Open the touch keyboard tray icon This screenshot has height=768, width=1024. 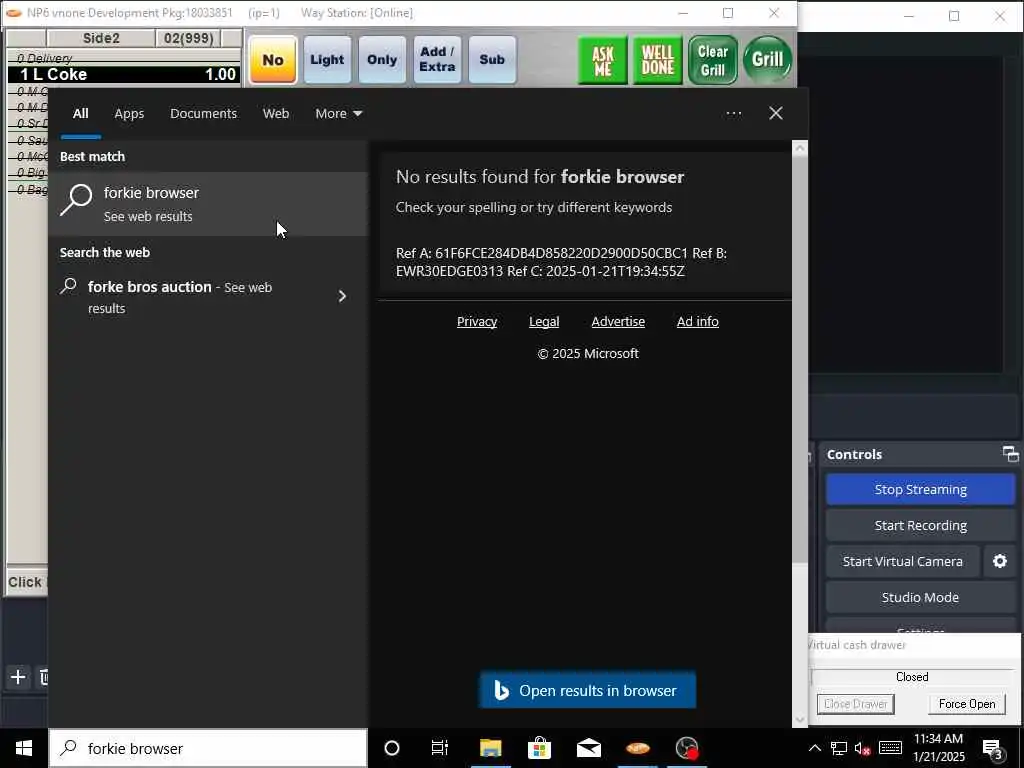pos(891,748)
